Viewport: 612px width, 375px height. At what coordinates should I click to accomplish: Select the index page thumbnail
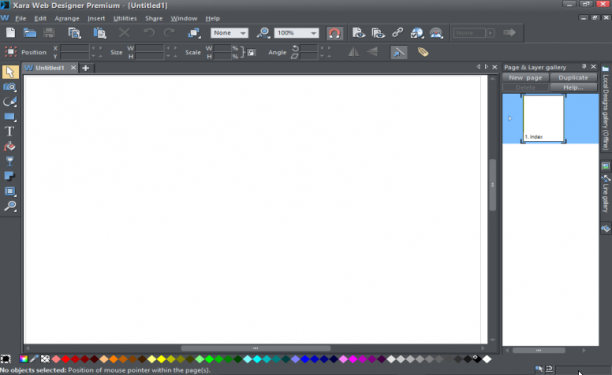click(543, 118)
